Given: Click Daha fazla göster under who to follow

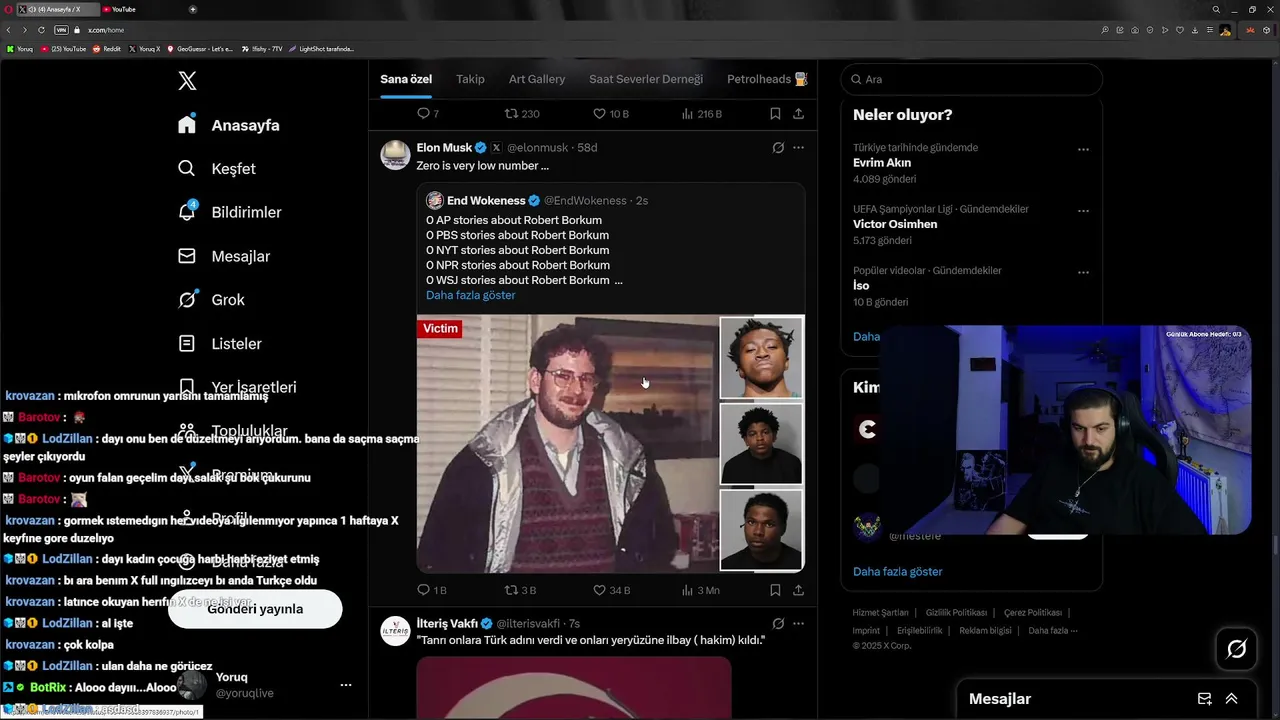Looking at the screenshot, I should point(898,572).
